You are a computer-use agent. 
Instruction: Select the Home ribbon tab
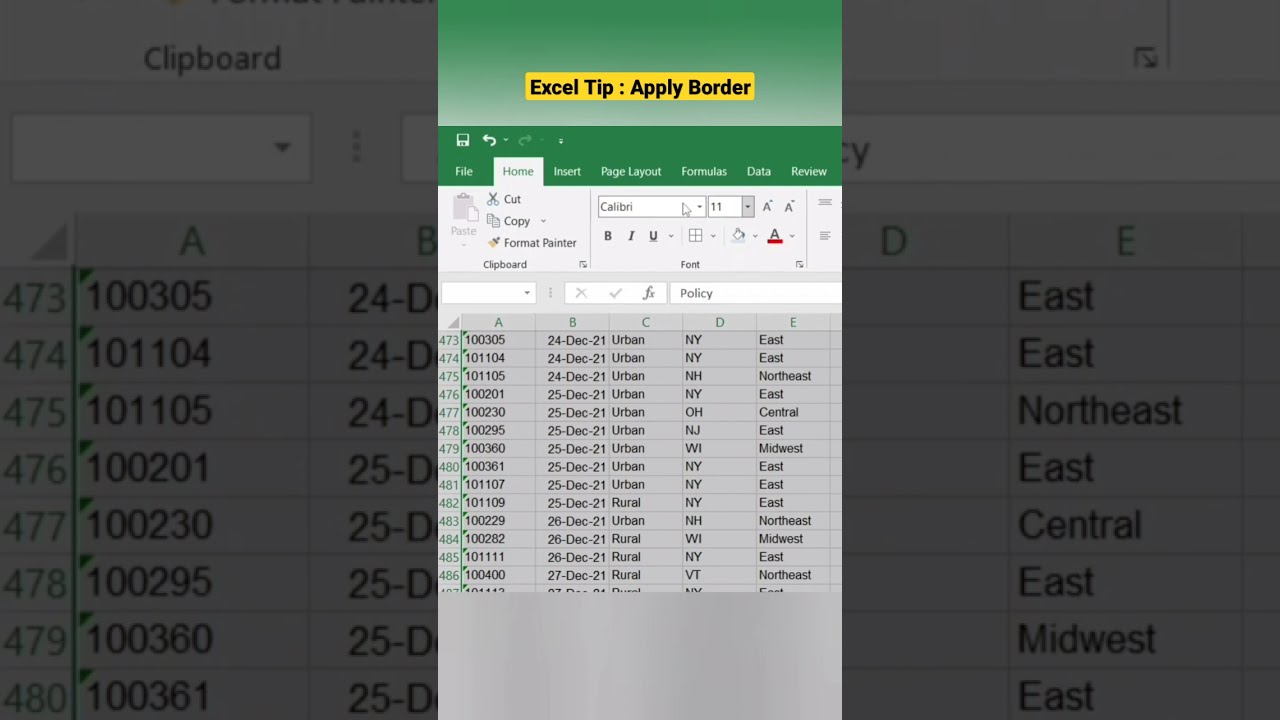tap(518, 171)
